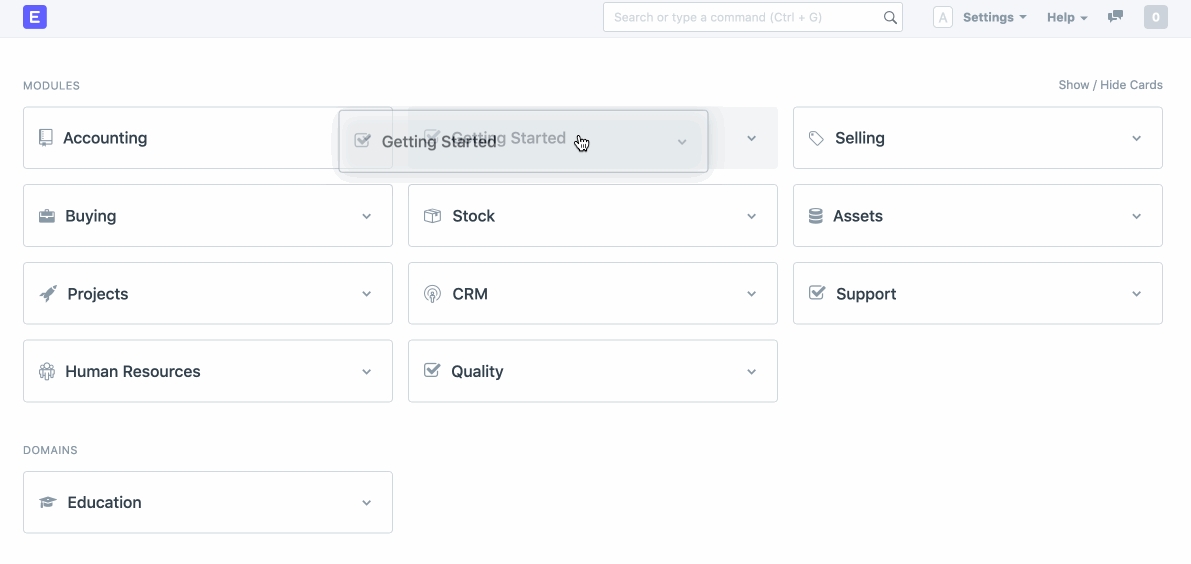Click the Stock box icon
Image resolution: width=1191 pixels, height=564 pixels.
point(432,216)
